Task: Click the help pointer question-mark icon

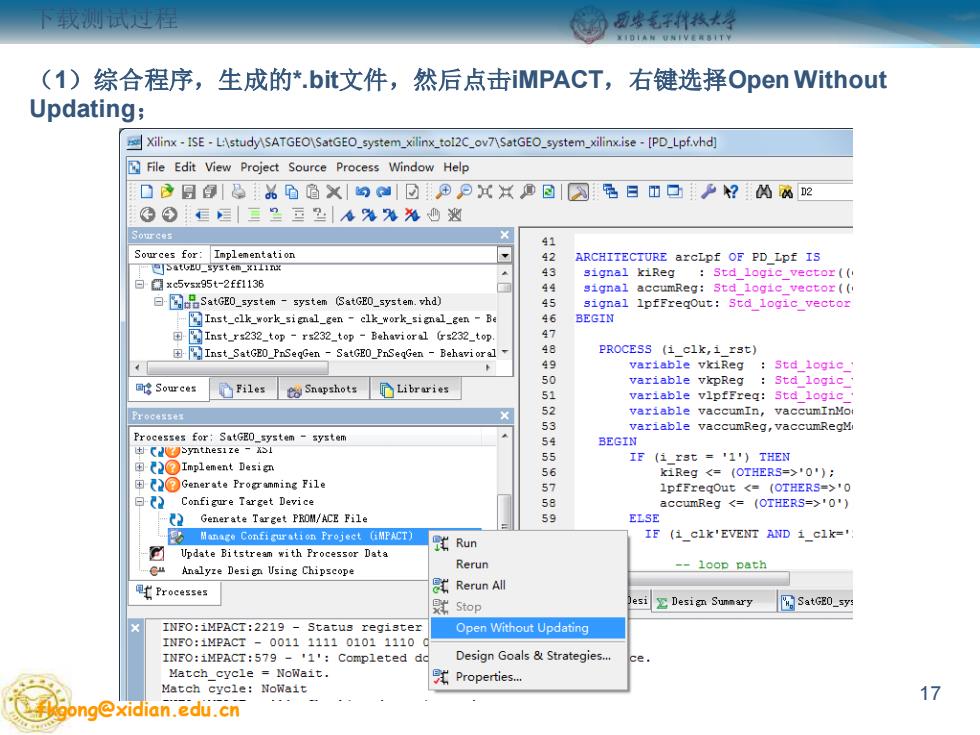Action: click(x=730, y=192)
